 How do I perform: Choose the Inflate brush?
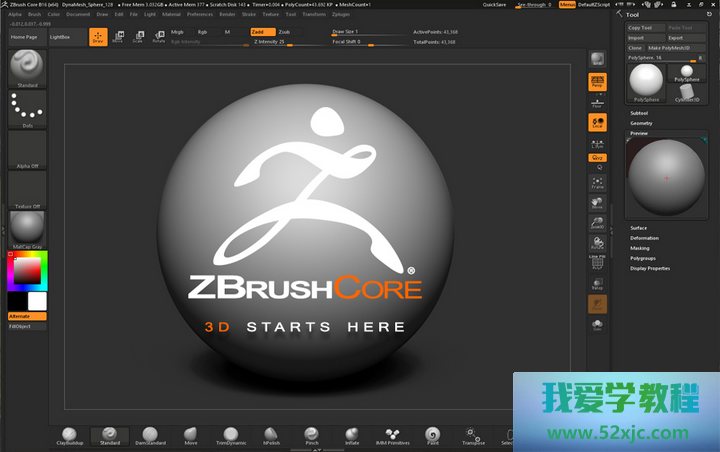(x=352, y=435)
